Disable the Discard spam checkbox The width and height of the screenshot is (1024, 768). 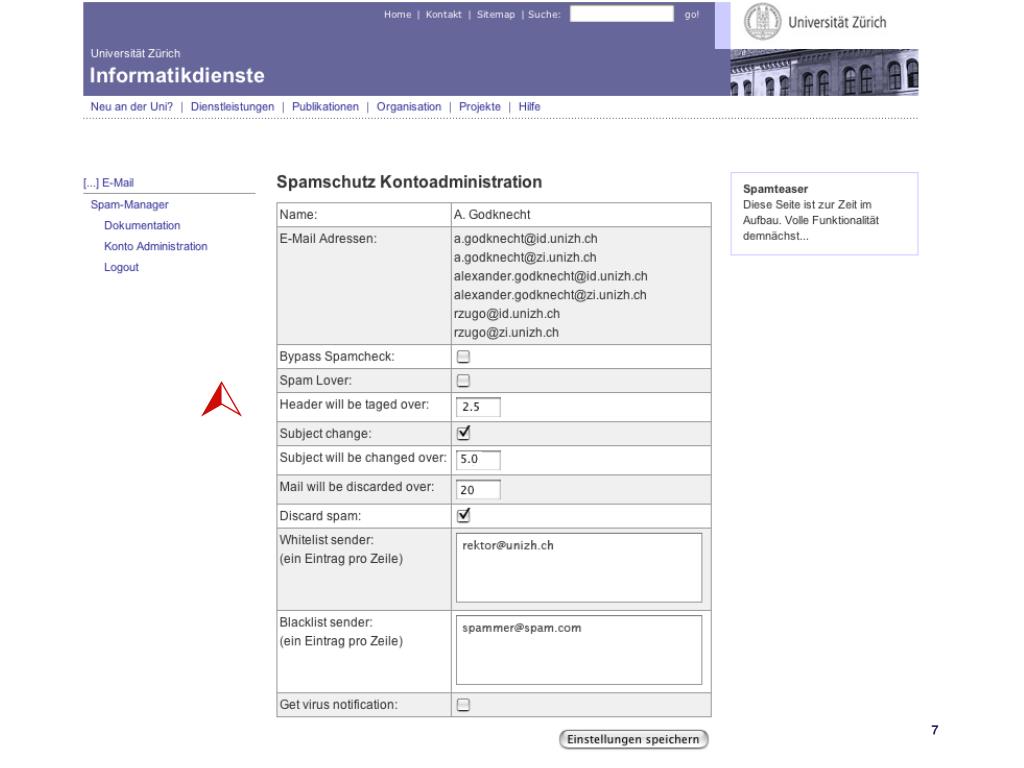[463, 515]
